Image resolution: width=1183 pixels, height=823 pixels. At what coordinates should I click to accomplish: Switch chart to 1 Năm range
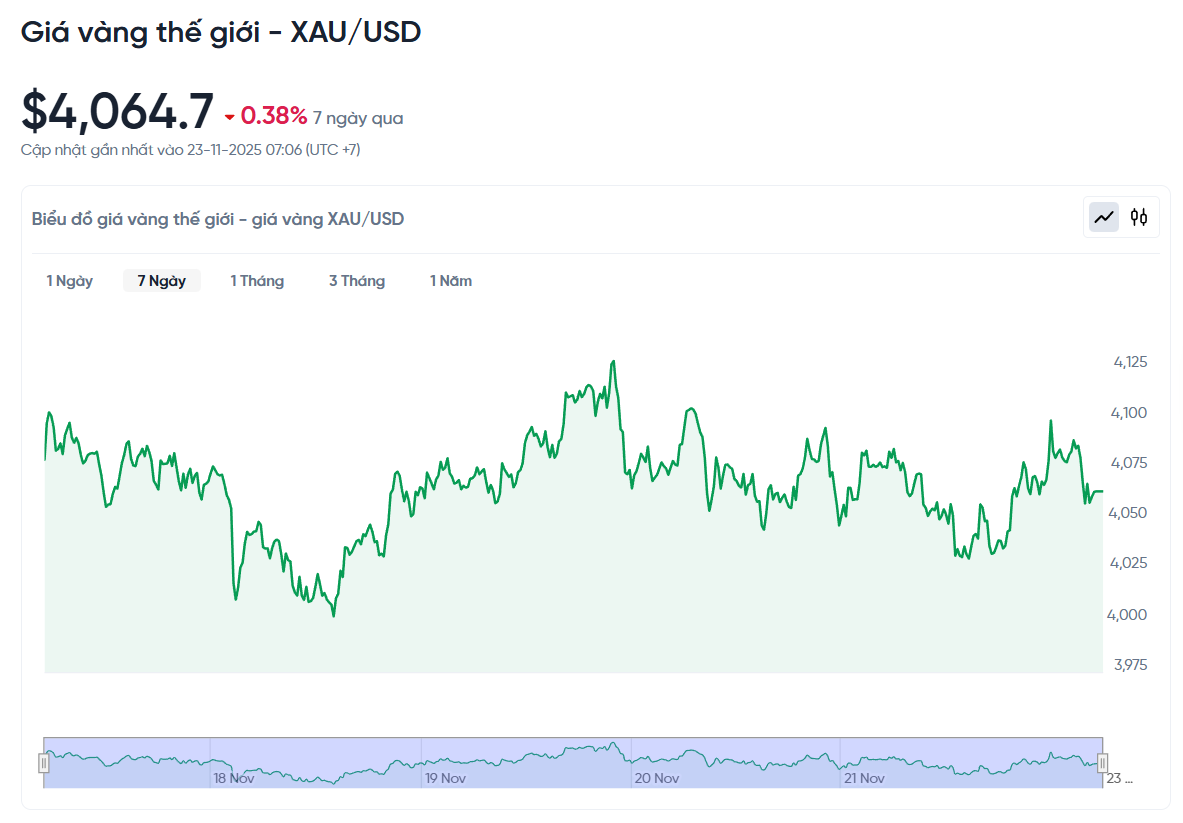tap(451, 281)
